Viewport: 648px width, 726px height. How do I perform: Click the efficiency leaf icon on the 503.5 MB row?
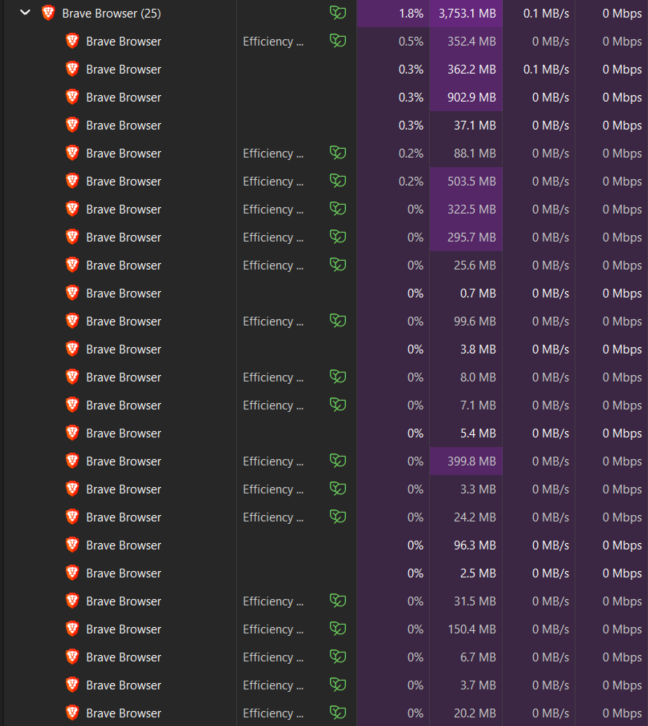coord(338,181)
